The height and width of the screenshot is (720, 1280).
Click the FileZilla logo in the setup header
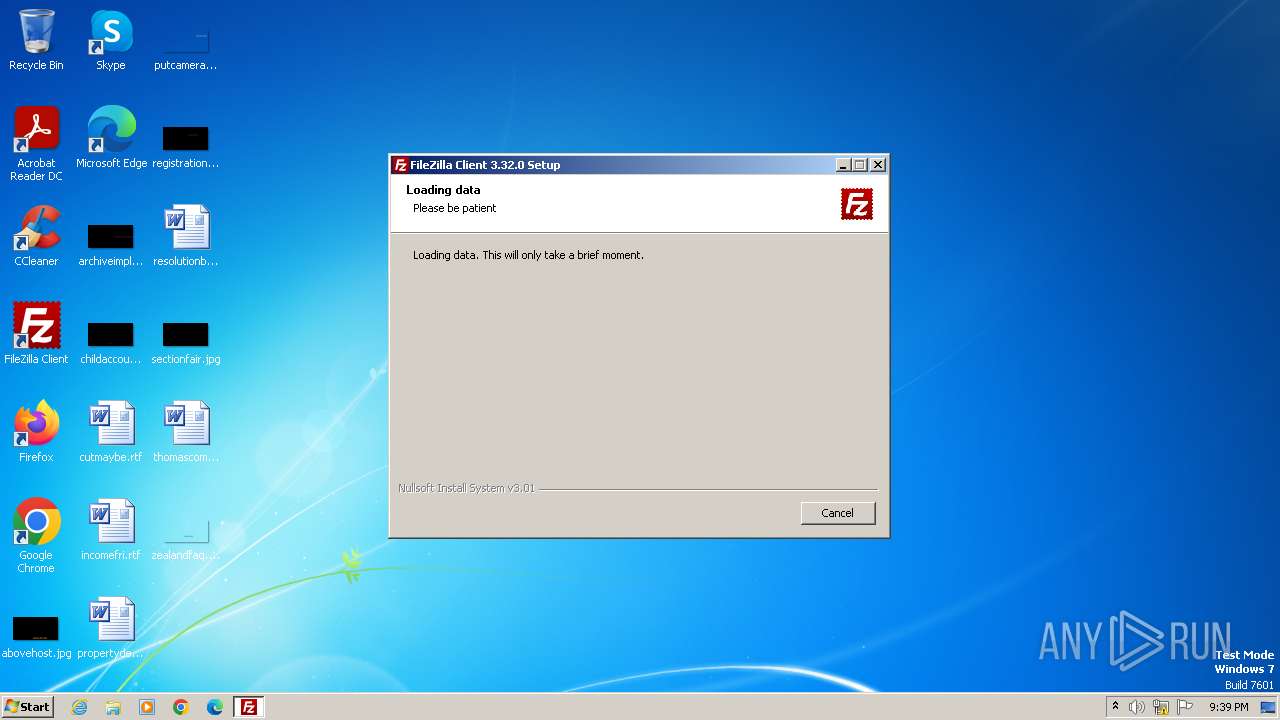tap(857, 204)
